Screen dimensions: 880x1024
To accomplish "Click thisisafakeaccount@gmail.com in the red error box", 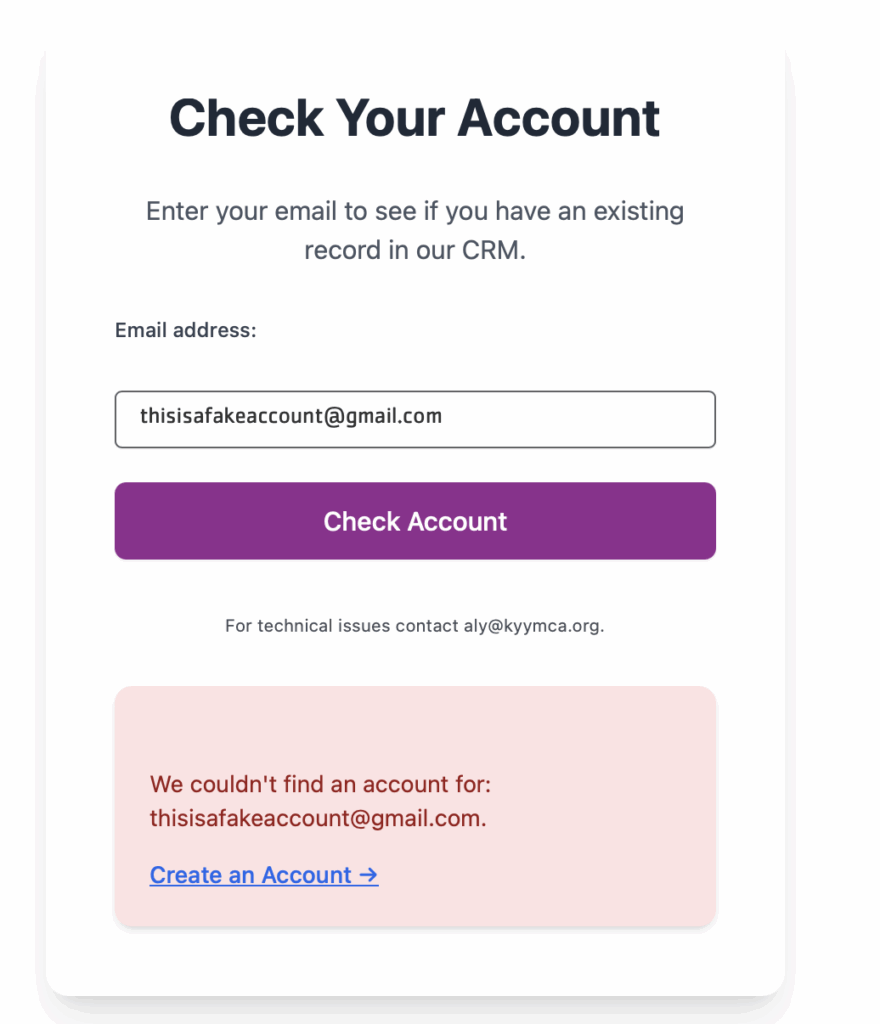I will coord(316,818).
